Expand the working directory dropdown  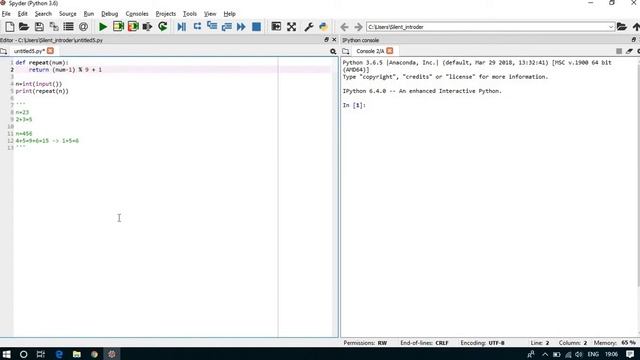click(x=611, y=27)
